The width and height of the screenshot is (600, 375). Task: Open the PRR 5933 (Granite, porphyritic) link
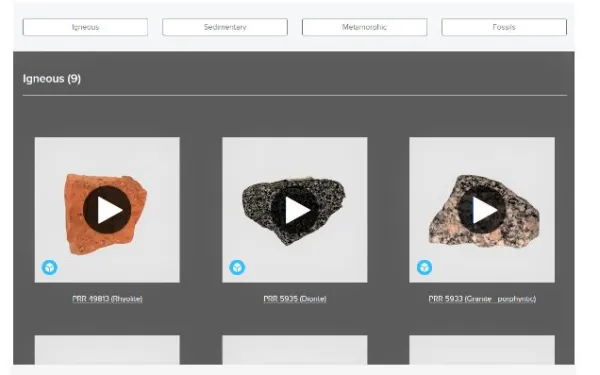click(x=482, y=299)
